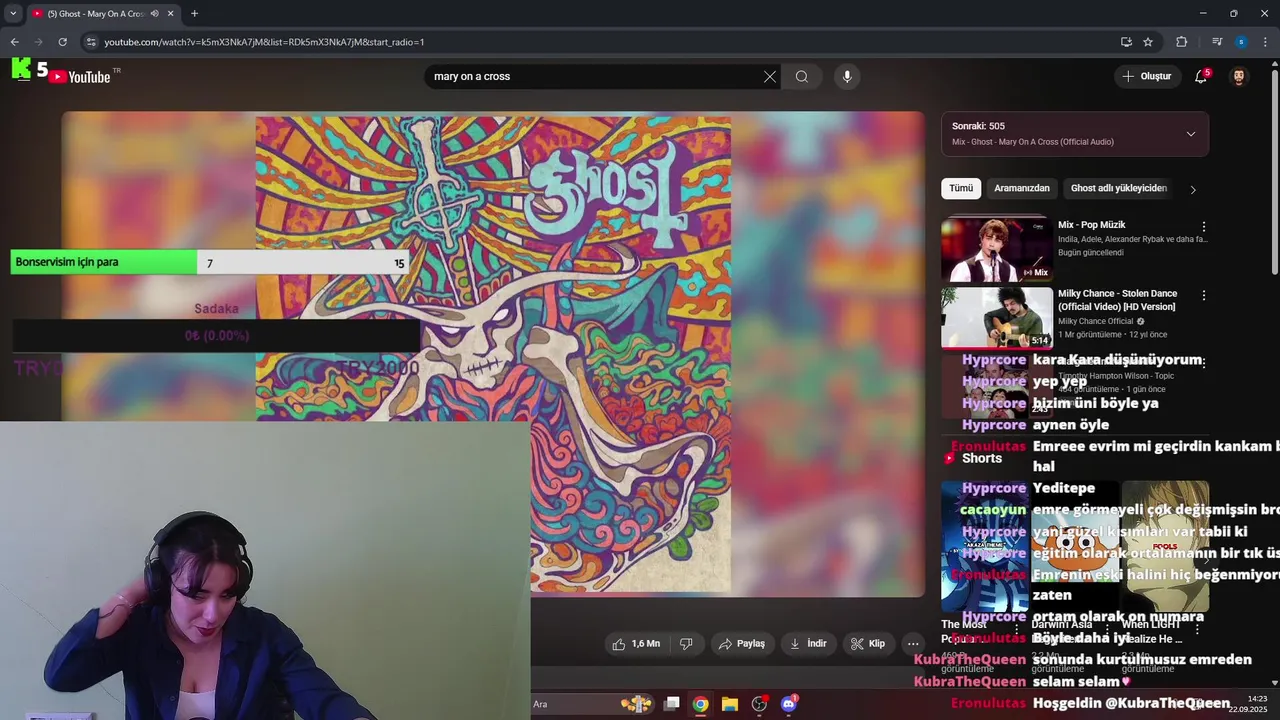The height and width of the screenshot is (720, 1280).
Task: Open the install/cast icon in the address bar
Action: point(1126,42)
